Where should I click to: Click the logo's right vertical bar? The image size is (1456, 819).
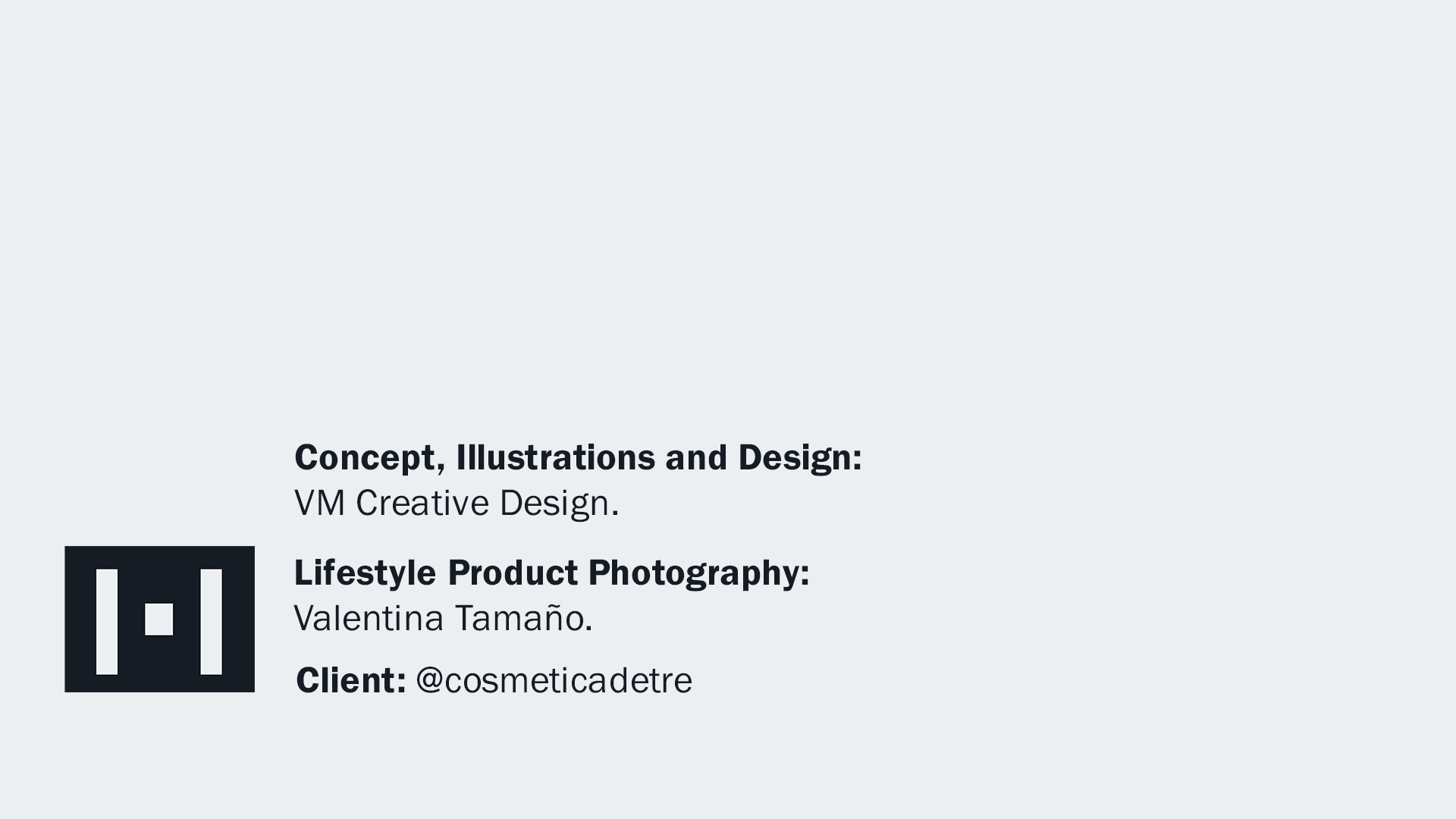click(211, 621)
